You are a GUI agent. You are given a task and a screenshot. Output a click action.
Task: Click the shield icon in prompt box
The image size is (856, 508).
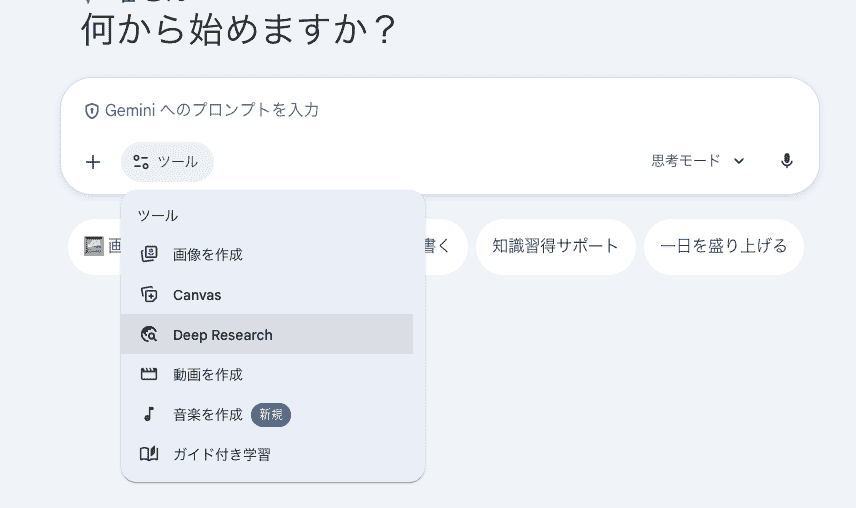click(91, 111)
